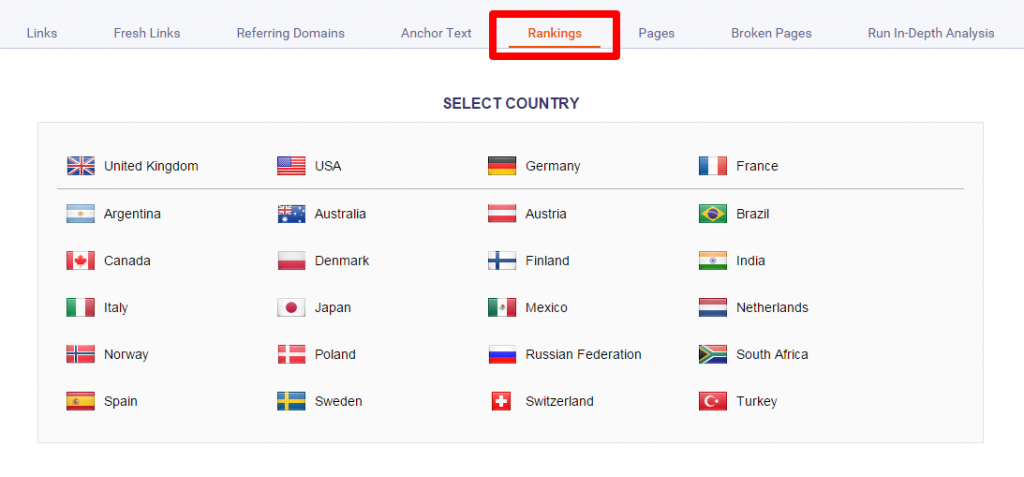Viewport: 1024px width, 477px height.
Task: Choose the Brazil flag icon
Action: click(x=713, y=214)
